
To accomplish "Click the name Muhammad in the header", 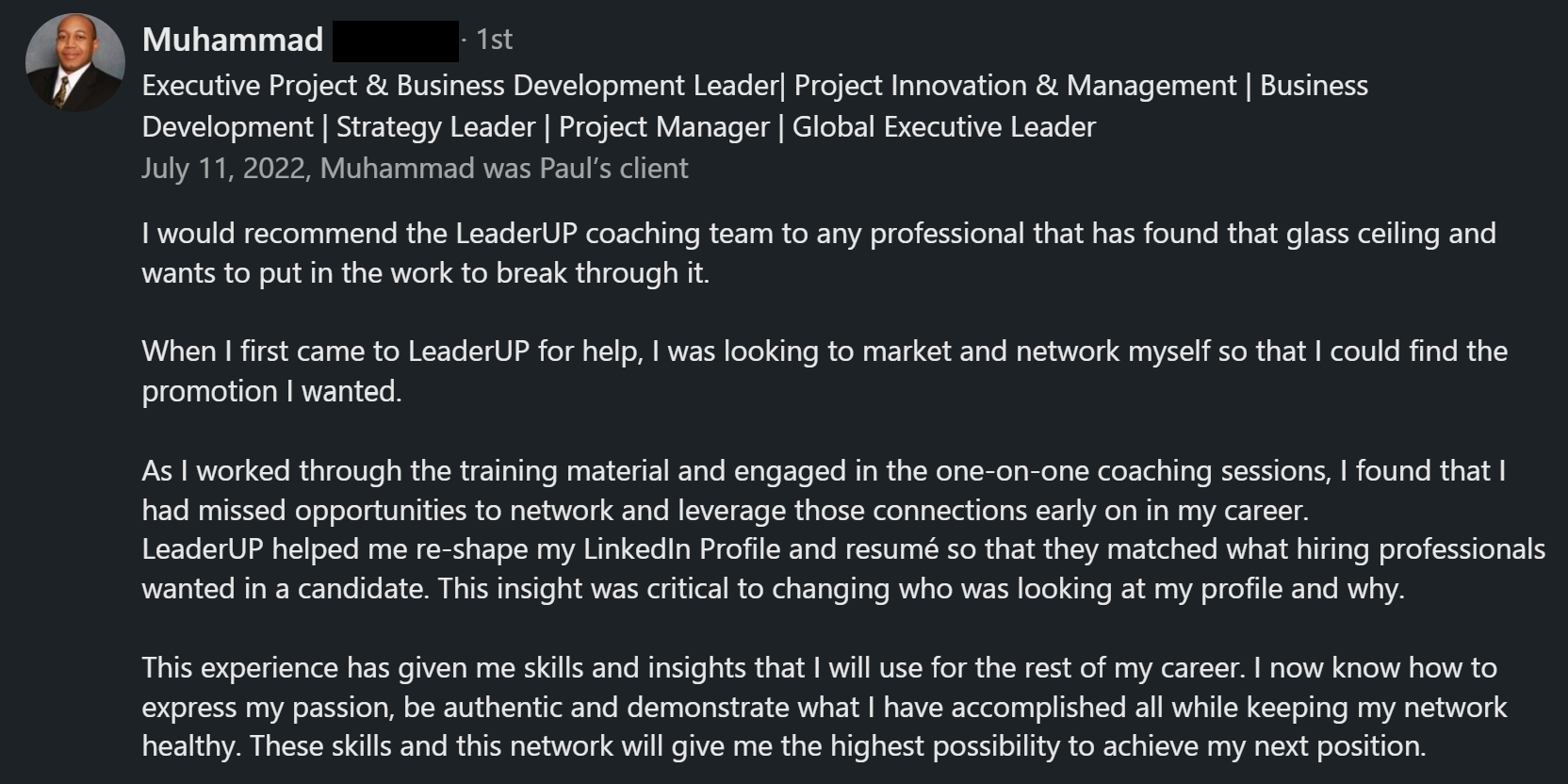I will (233, 40).
